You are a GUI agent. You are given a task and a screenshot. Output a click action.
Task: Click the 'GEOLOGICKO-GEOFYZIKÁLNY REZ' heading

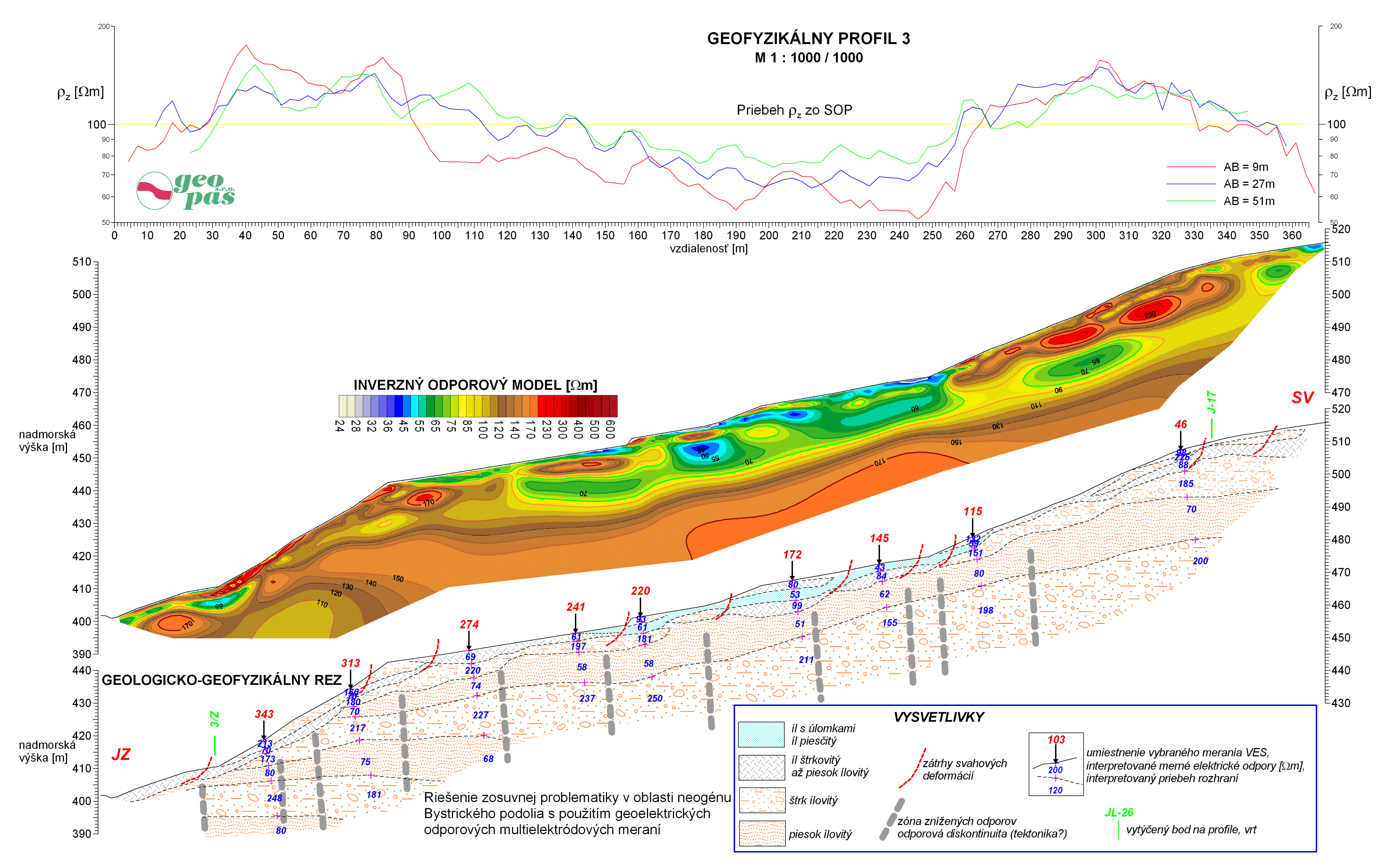(x=221, y=680)
